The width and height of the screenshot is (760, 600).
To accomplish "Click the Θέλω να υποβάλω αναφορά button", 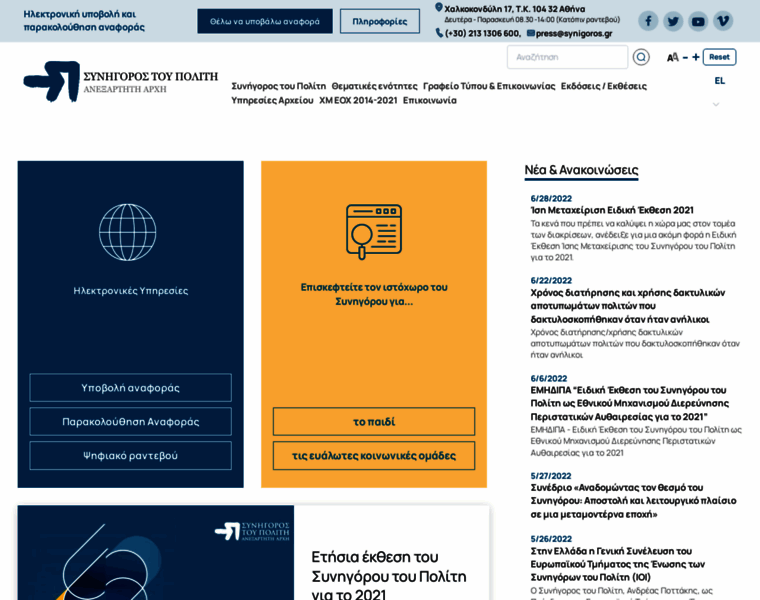I will (x=265, y=21).
